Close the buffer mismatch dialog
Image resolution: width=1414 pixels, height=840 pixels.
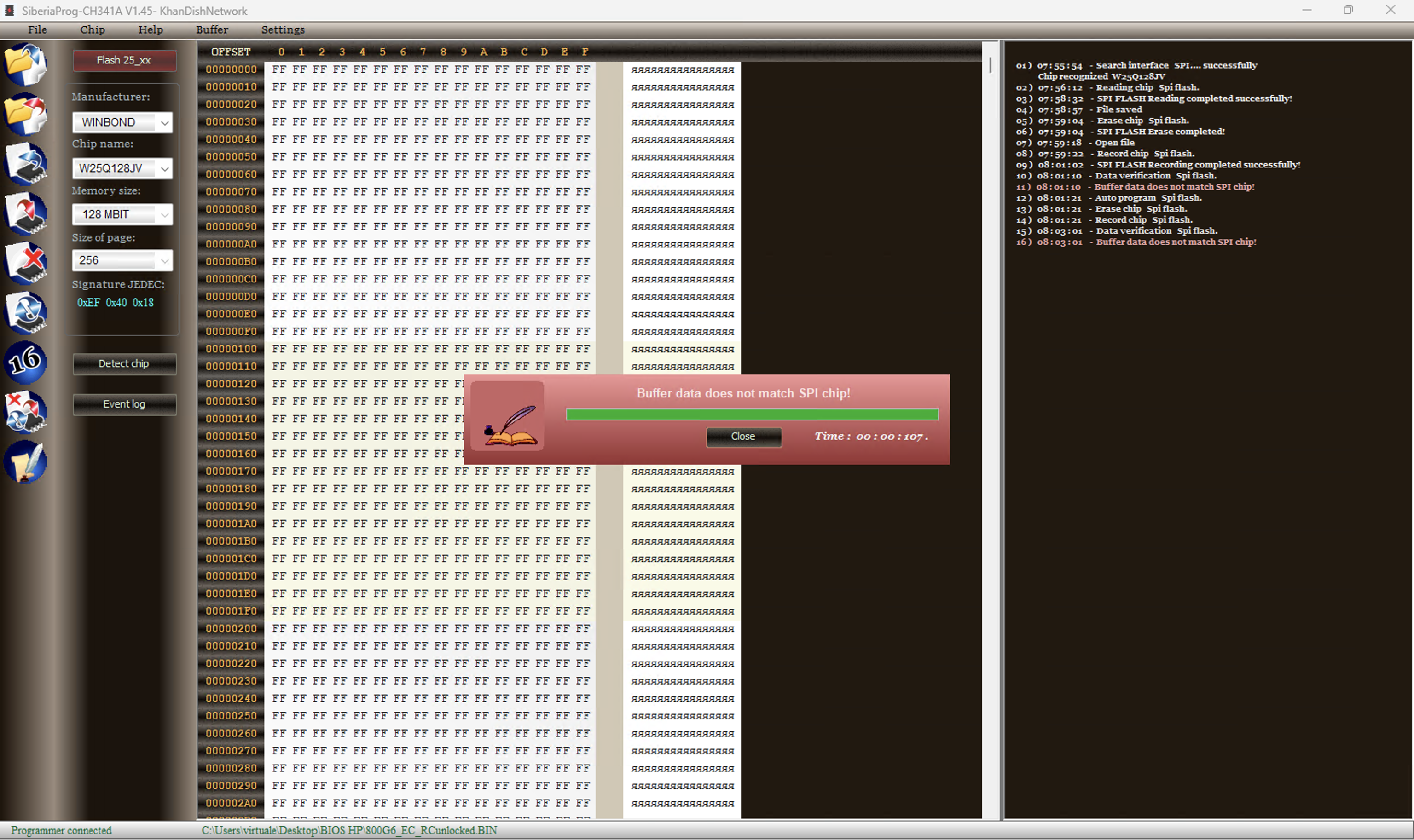pyautogui.click(x=743, y=437)
